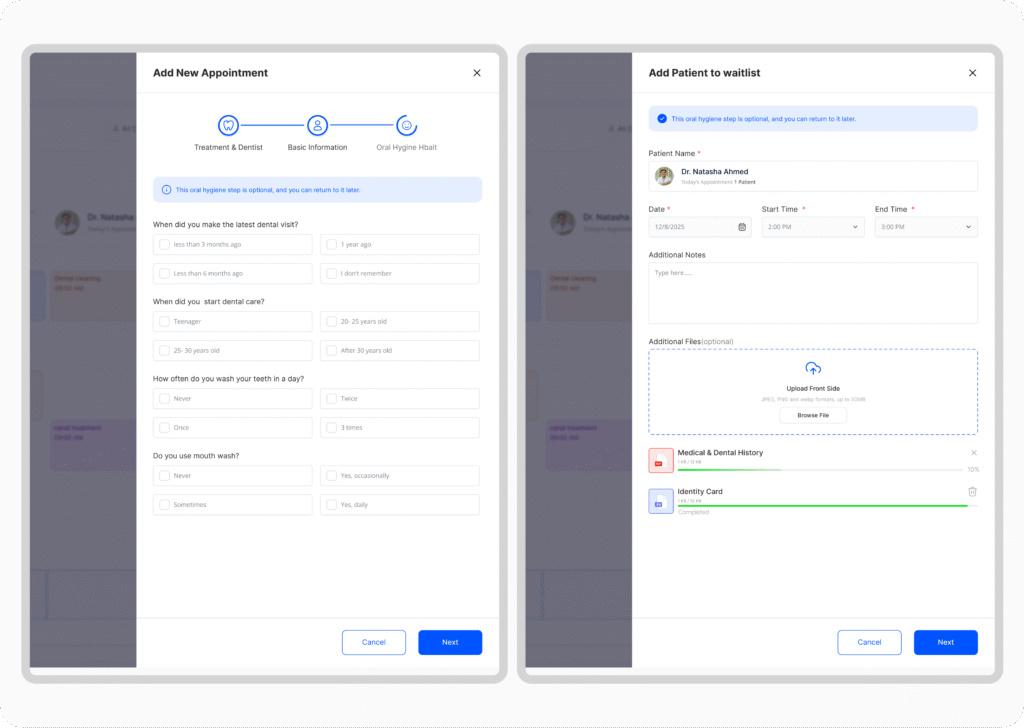Viewport: 1024px width, 728px height.
Task: Expand the Start Time dropdown
Action: [812, 227]
